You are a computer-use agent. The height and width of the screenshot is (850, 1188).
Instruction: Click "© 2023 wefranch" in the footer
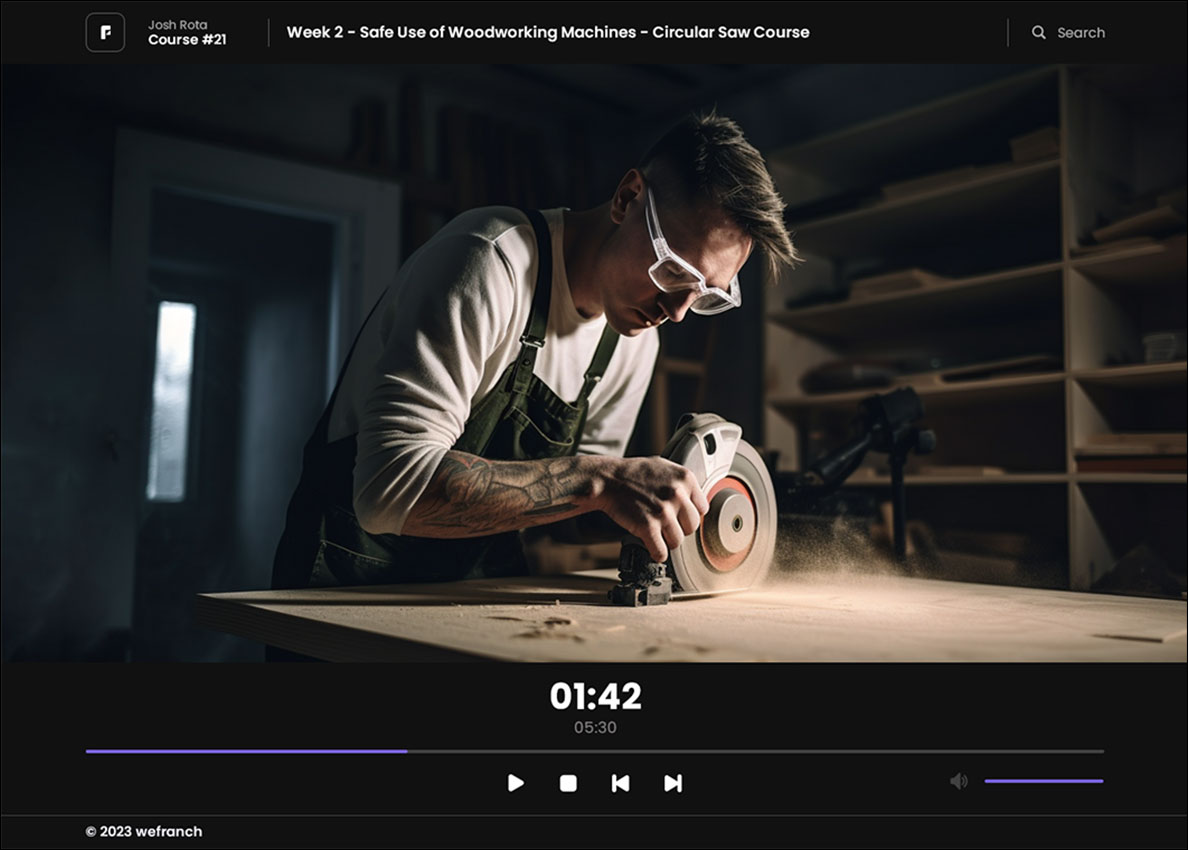[x=143, y=831]
